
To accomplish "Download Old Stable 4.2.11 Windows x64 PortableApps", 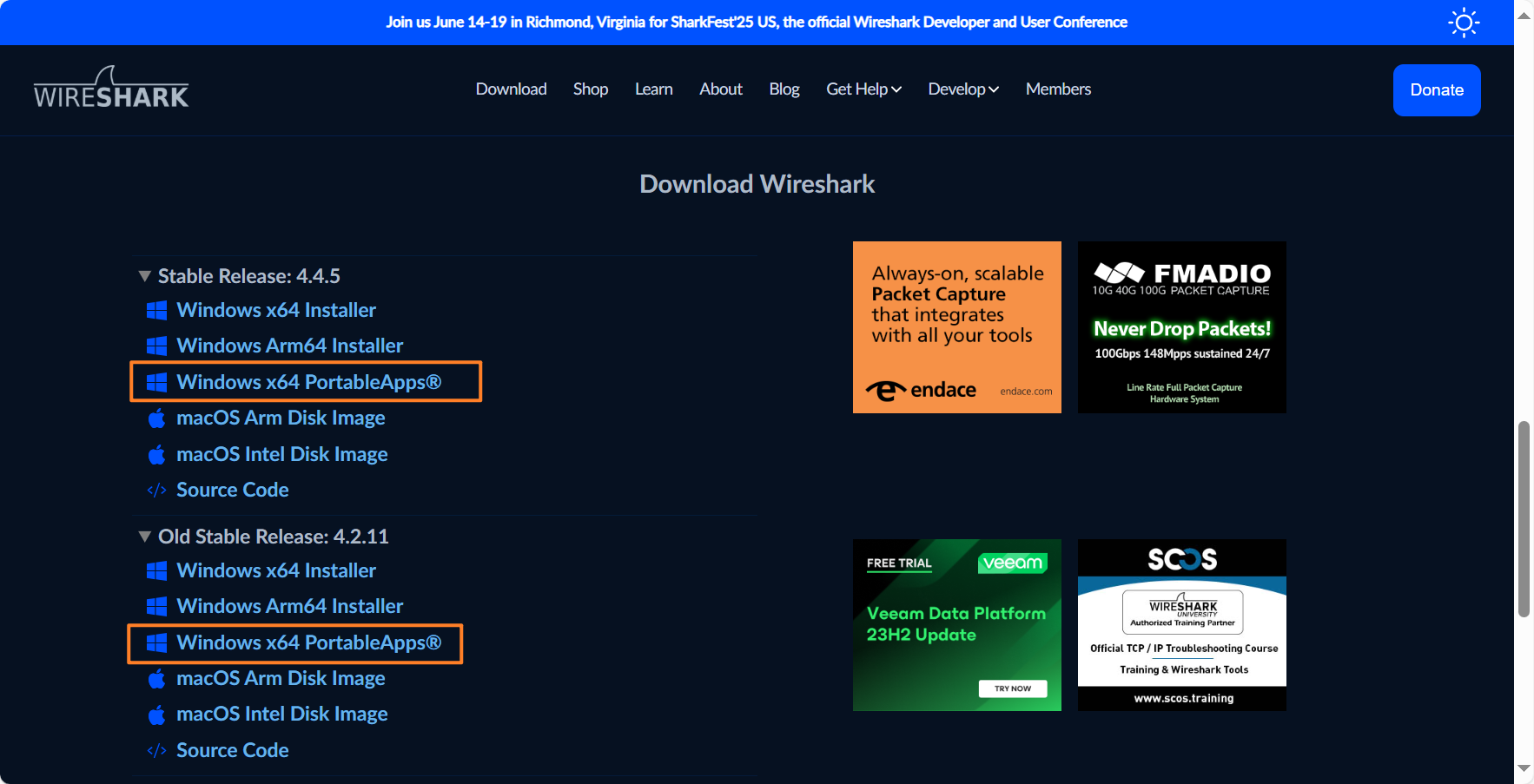I will [309, 642].
